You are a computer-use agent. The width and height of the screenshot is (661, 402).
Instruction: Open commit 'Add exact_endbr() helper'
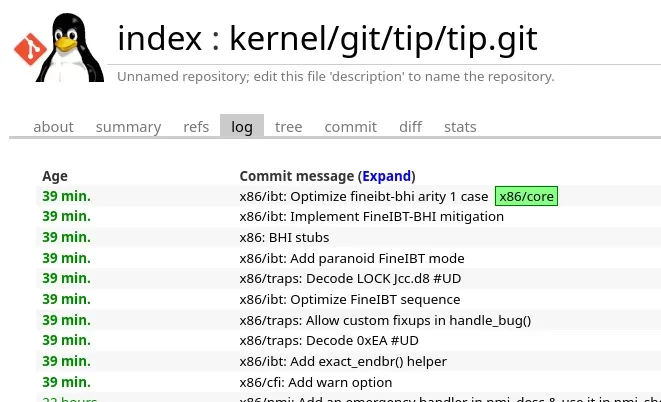(343, 361)
